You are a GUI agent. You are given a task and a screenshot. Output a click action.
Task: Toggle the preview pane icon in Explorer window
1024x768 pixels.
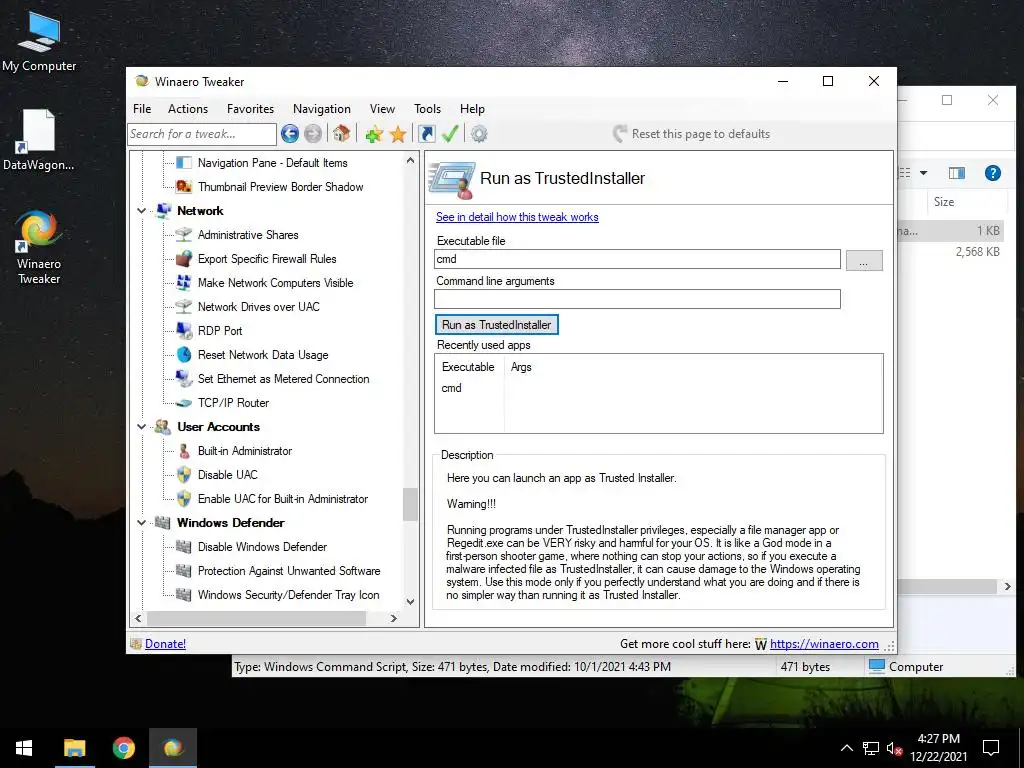pyautogui.click(x=957, y=172)
